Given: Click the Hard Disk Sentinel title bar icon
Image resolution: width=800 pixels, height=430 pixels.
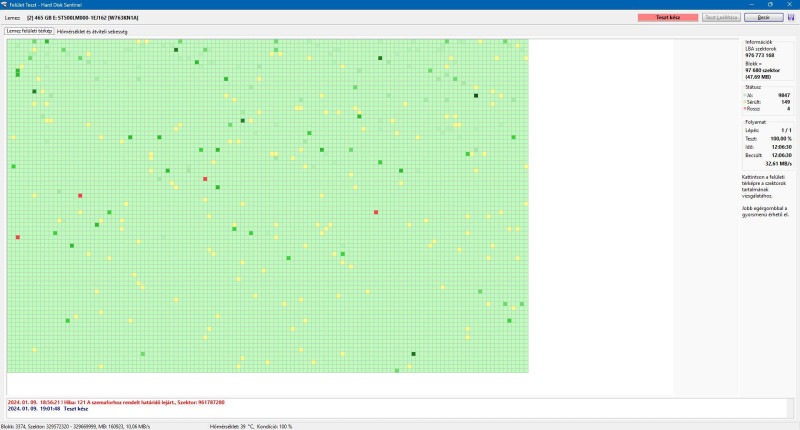Looking at the screenshot, I should click(4, 4).
